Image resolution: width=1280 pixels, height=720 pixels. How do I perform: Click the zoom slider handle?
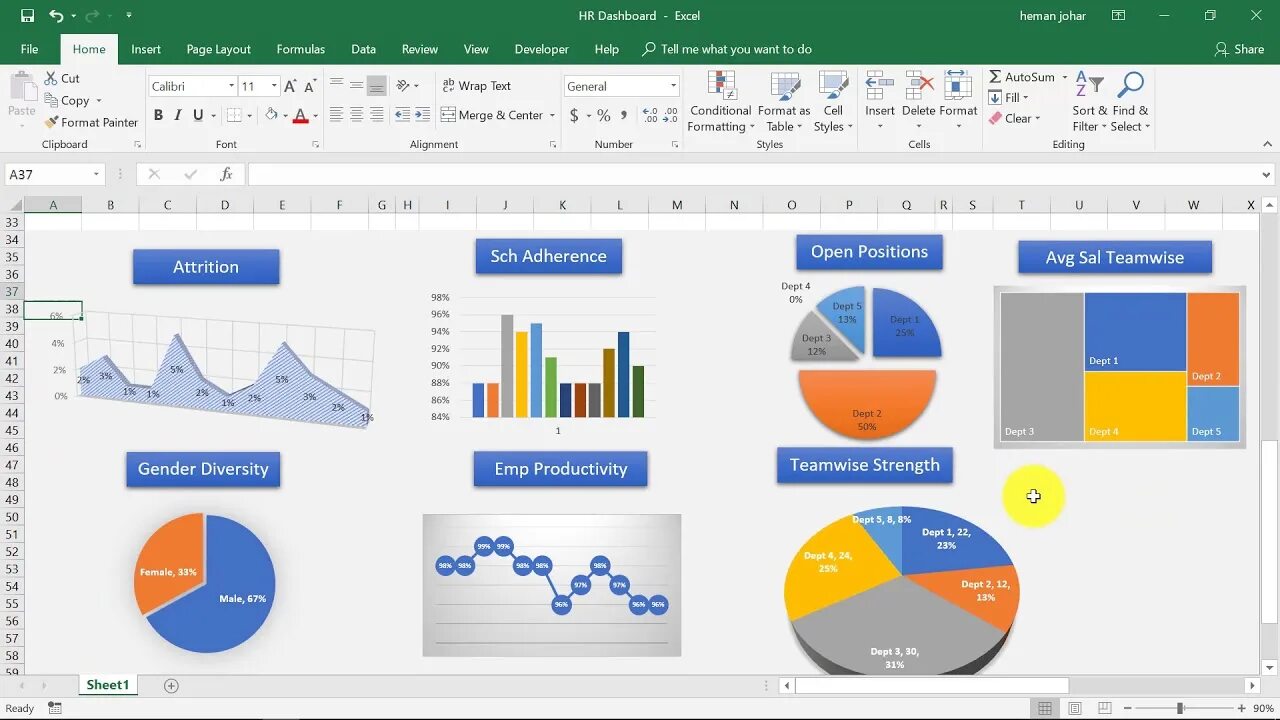coord(1180,708)
